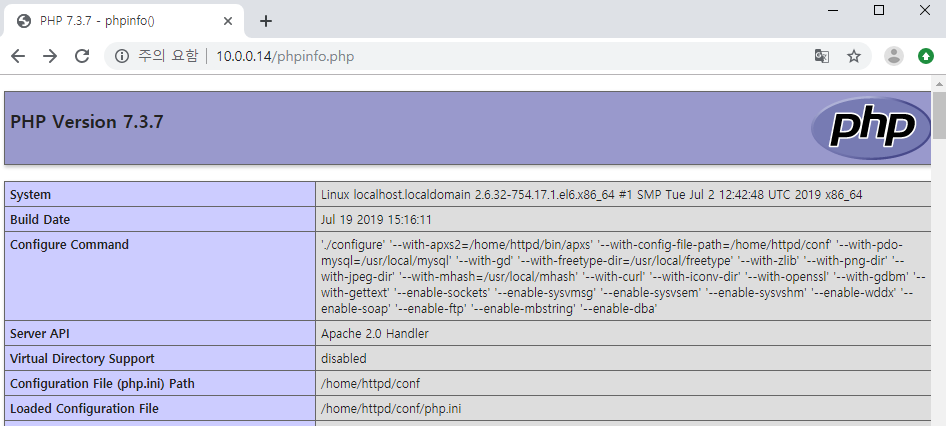This screenshot has width=946, height=426.
Task: Click the './configure' command value text
Action: pos(625,276)
